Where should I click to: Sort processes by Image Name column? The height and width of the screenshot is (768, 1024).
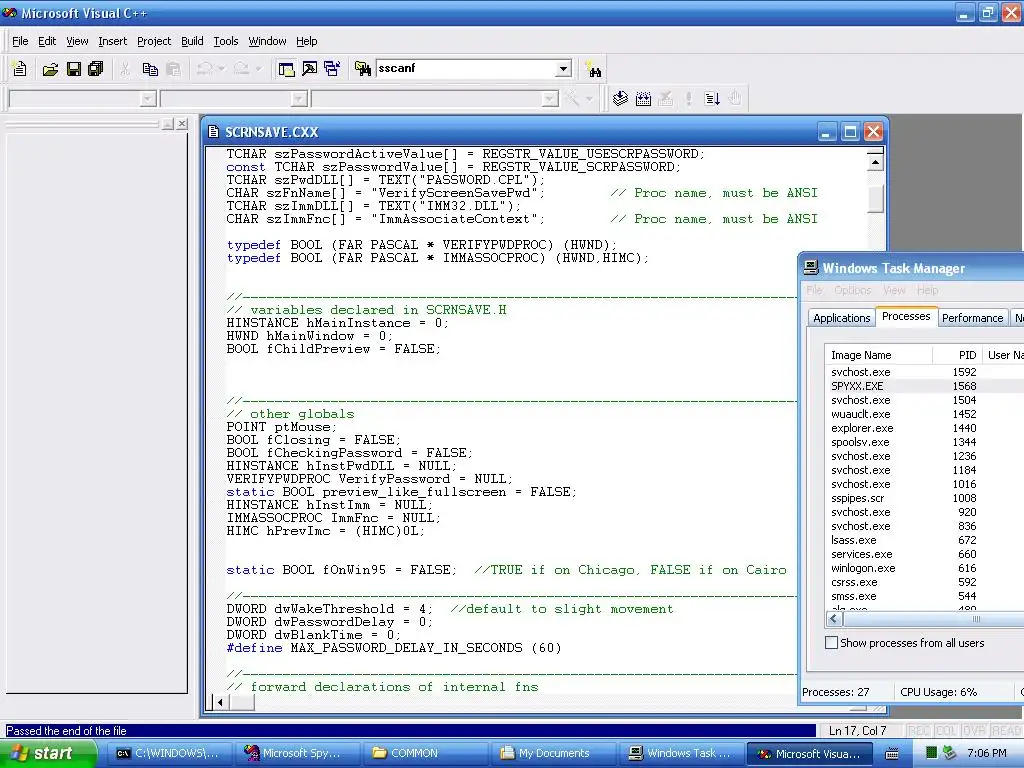[878, 355]
